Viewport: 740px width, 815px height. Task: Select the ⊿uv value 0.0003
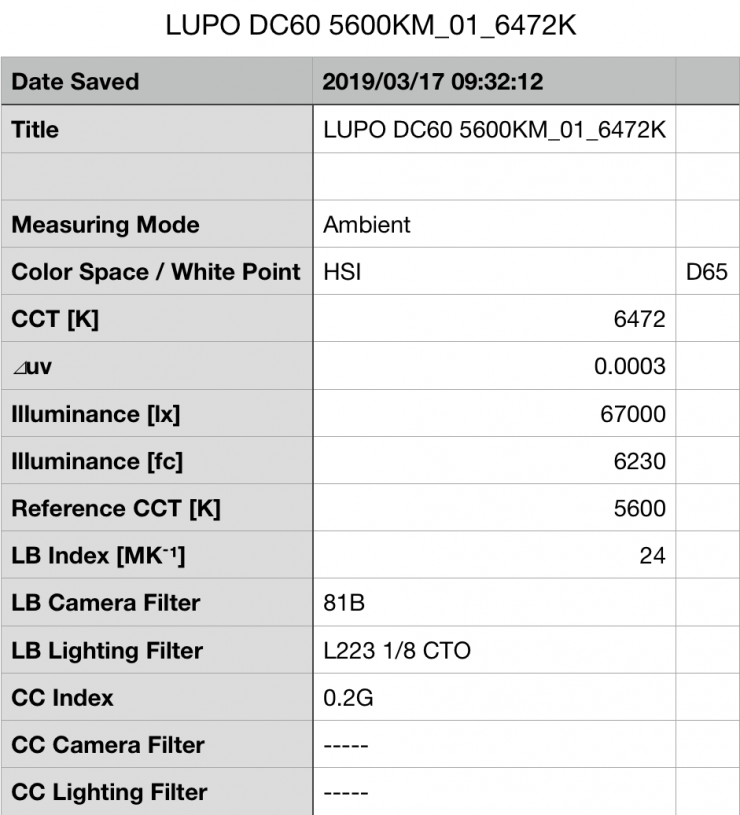pyautogui.click(x=630, y=367)
